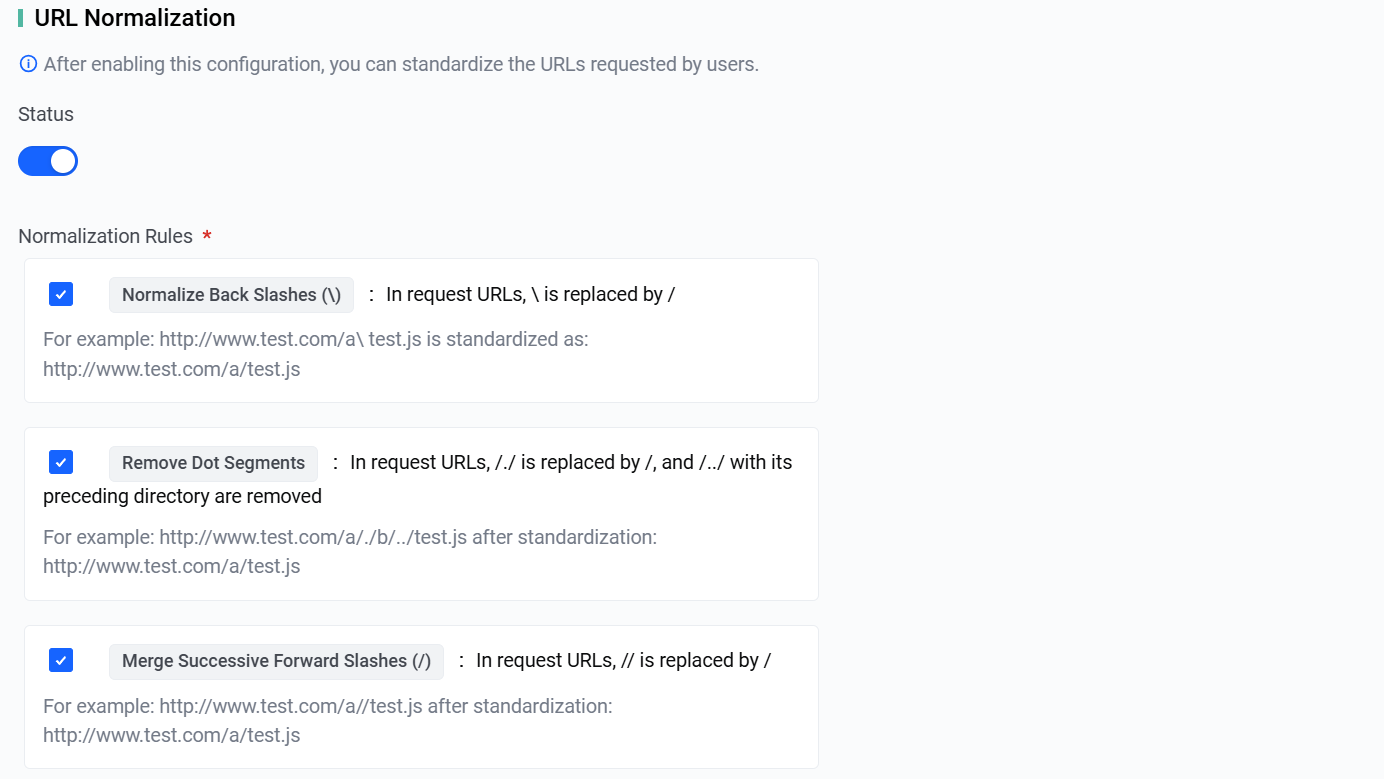The width and height of the screenshot is (1384, 779).
Task: Uncheck the Normalize Back Slashes checkbox
Action: [61, 294]
